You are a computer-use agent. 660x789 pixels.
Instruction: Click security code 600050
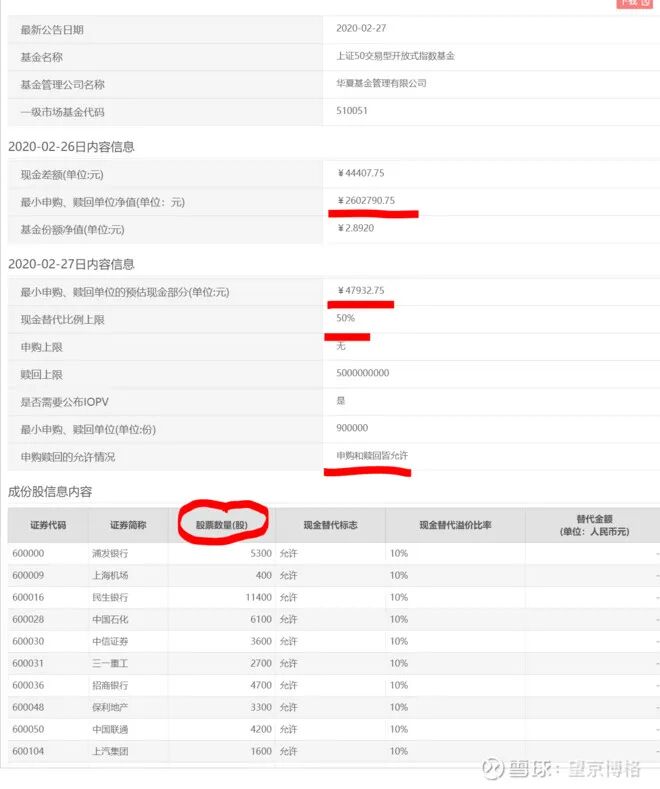28,729
